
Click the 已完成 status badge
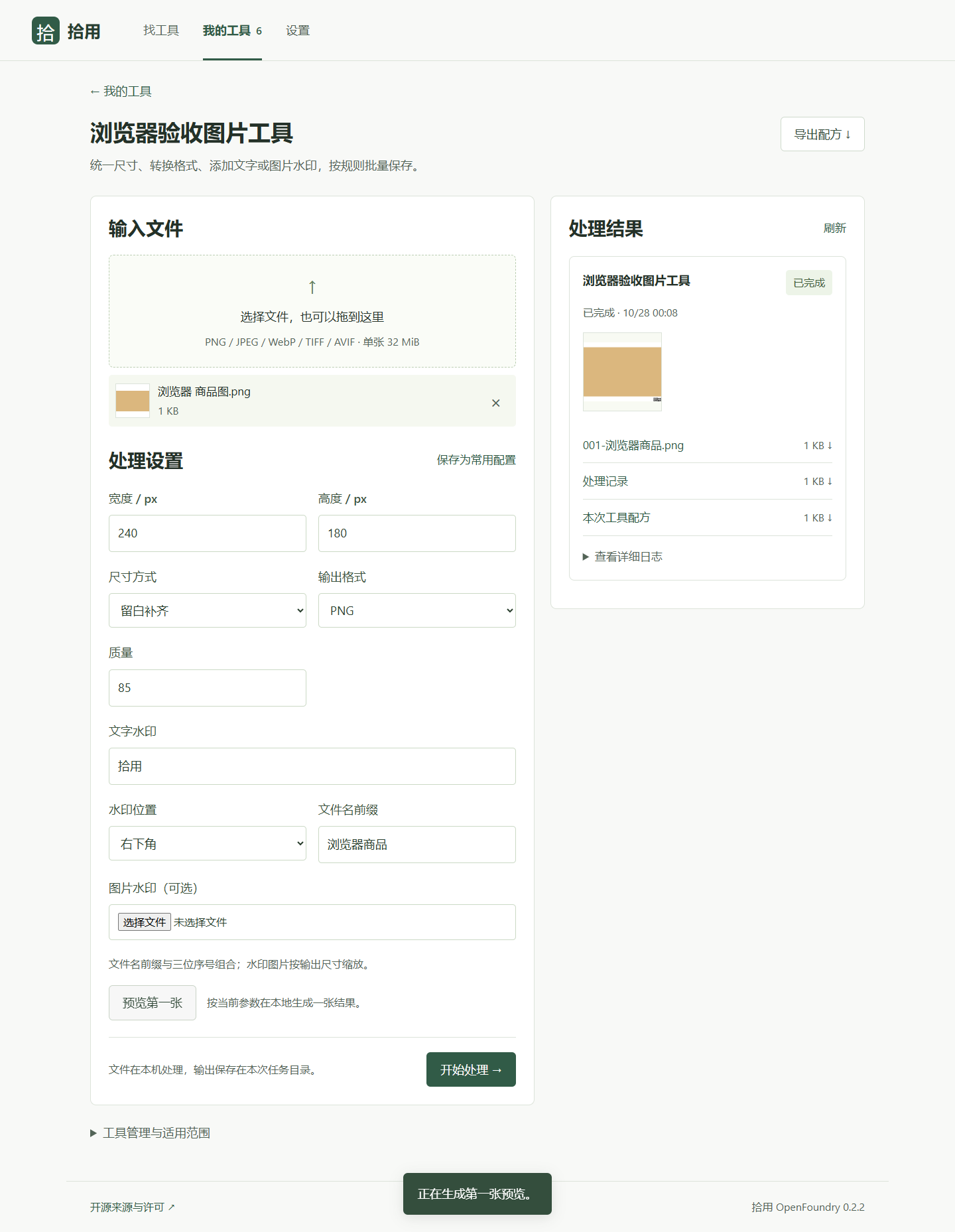click(x=809, y=283)
